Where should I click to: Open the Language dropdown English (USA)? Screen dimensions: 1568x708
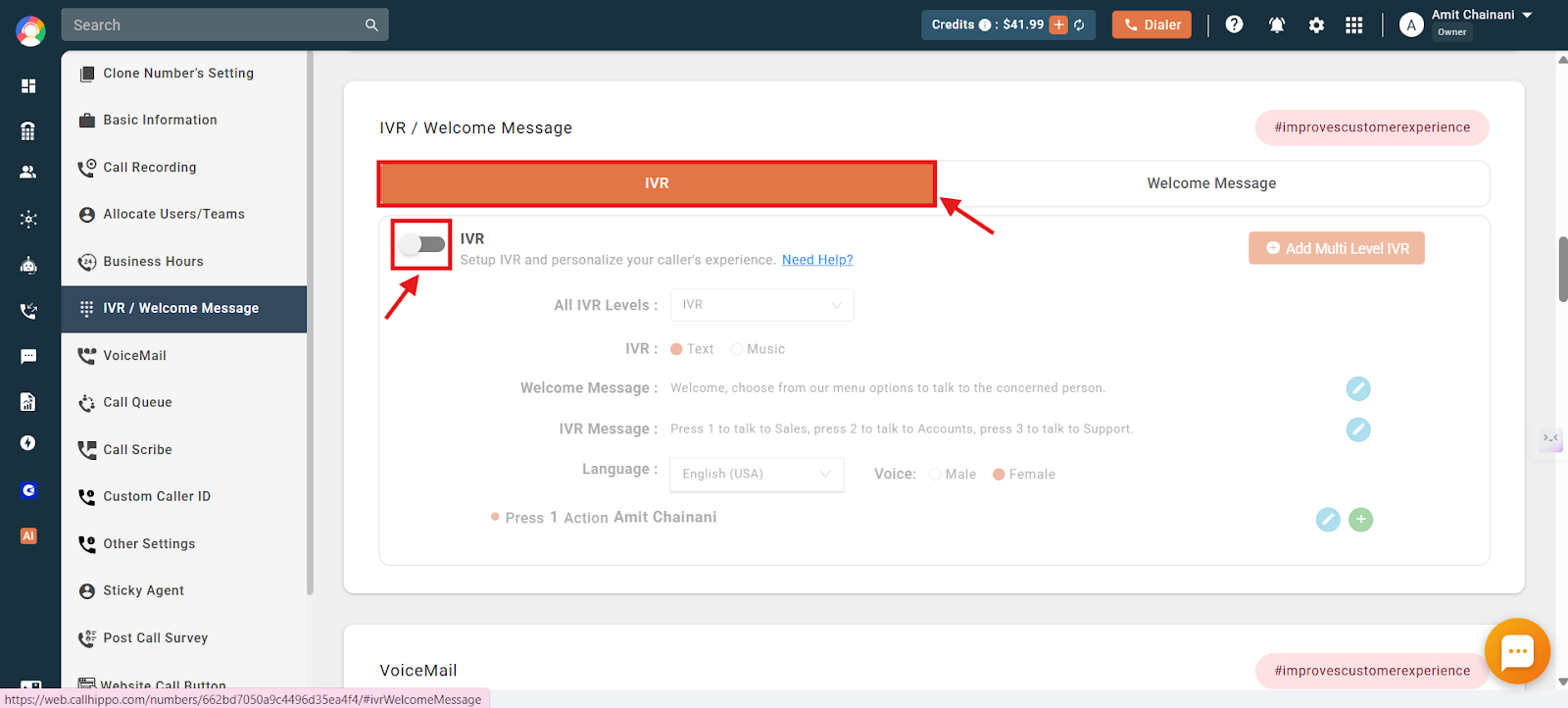tap(757, 474)
